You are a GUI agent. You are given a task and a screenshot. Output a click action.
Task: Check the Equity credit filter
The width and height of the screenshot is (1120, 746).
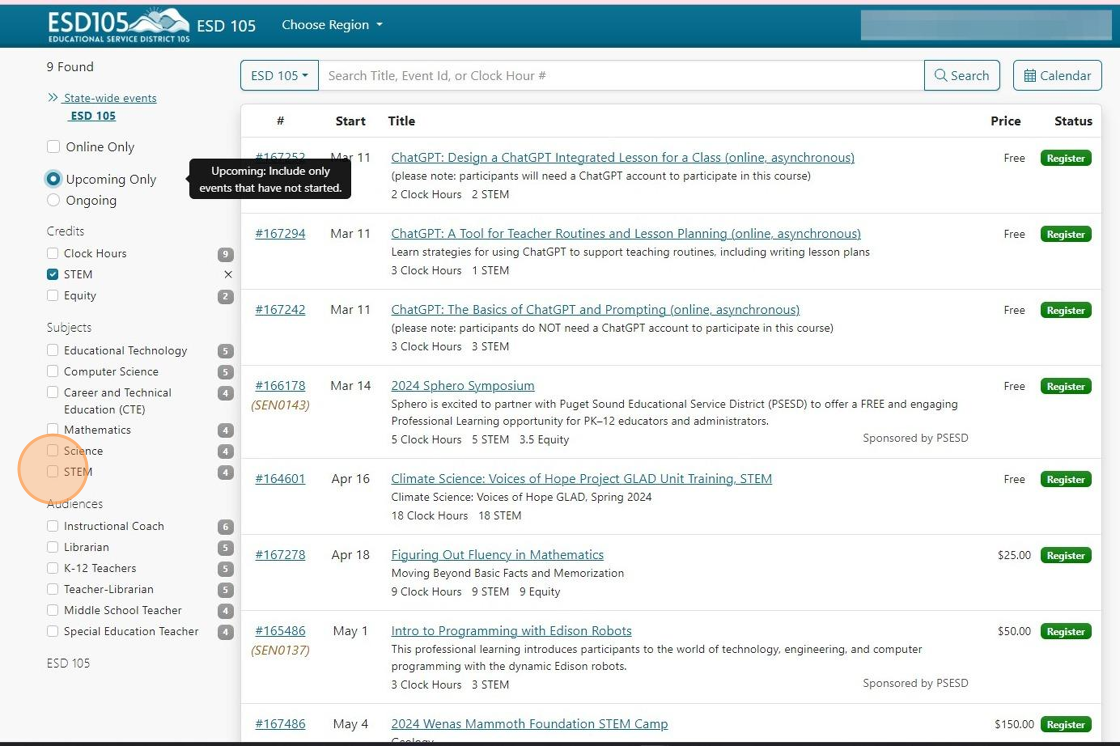[x=53, y=295]
